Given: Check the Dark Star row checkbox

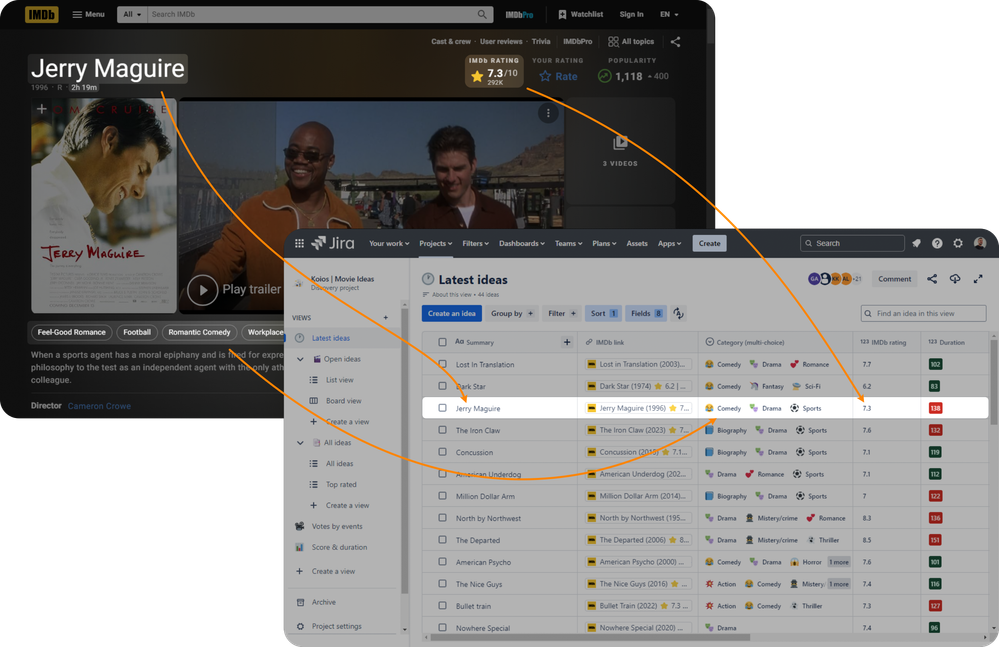Looking at the screenshot, I should [442, 386].
